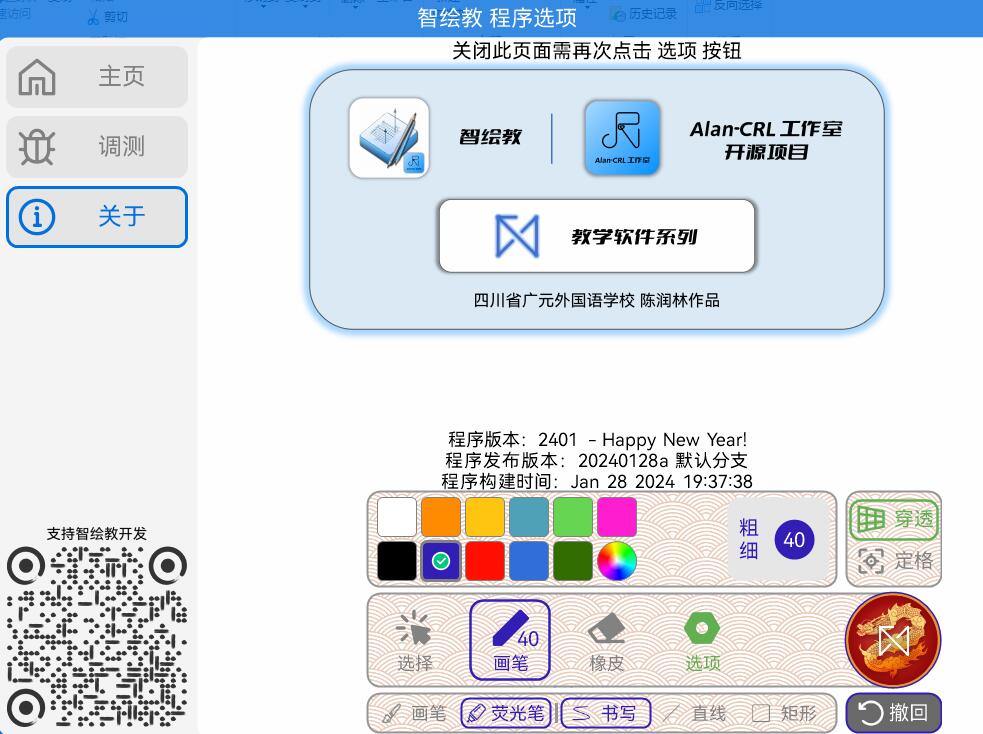Image resolution: width=983 pixels, height=734 pixels.
Task: Select the 画笔 pen tool with size 40
Action: (x=510, y=640)
